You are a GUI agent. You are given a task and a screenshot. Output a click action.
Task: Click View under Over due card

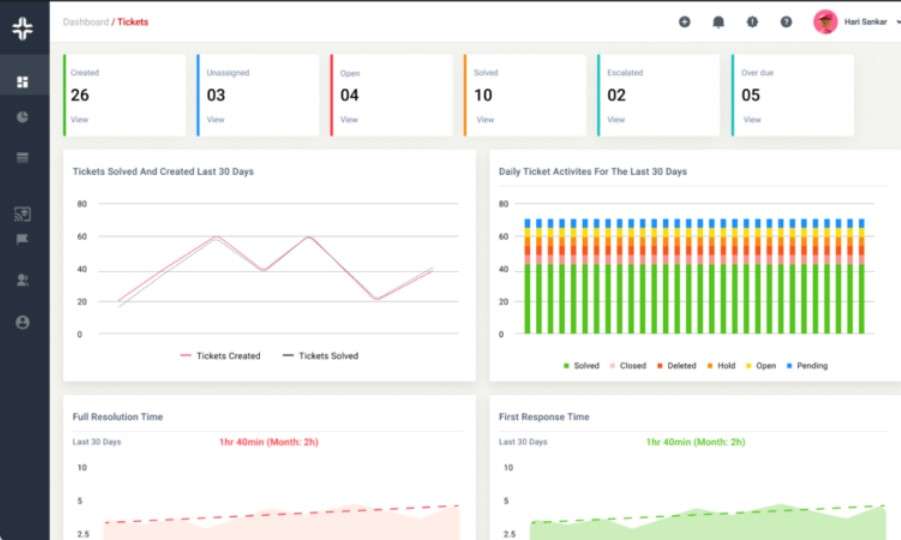(751, 120)
